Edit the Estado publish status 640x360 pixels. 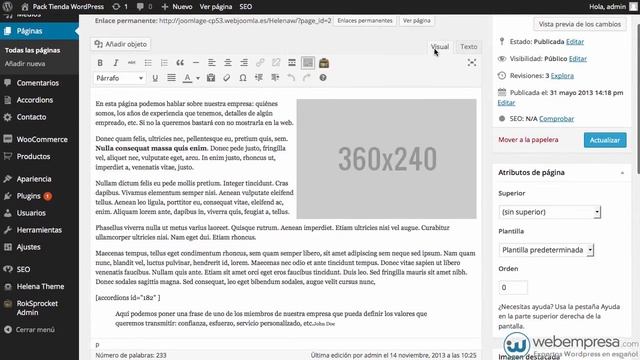(x=575, y=42)
